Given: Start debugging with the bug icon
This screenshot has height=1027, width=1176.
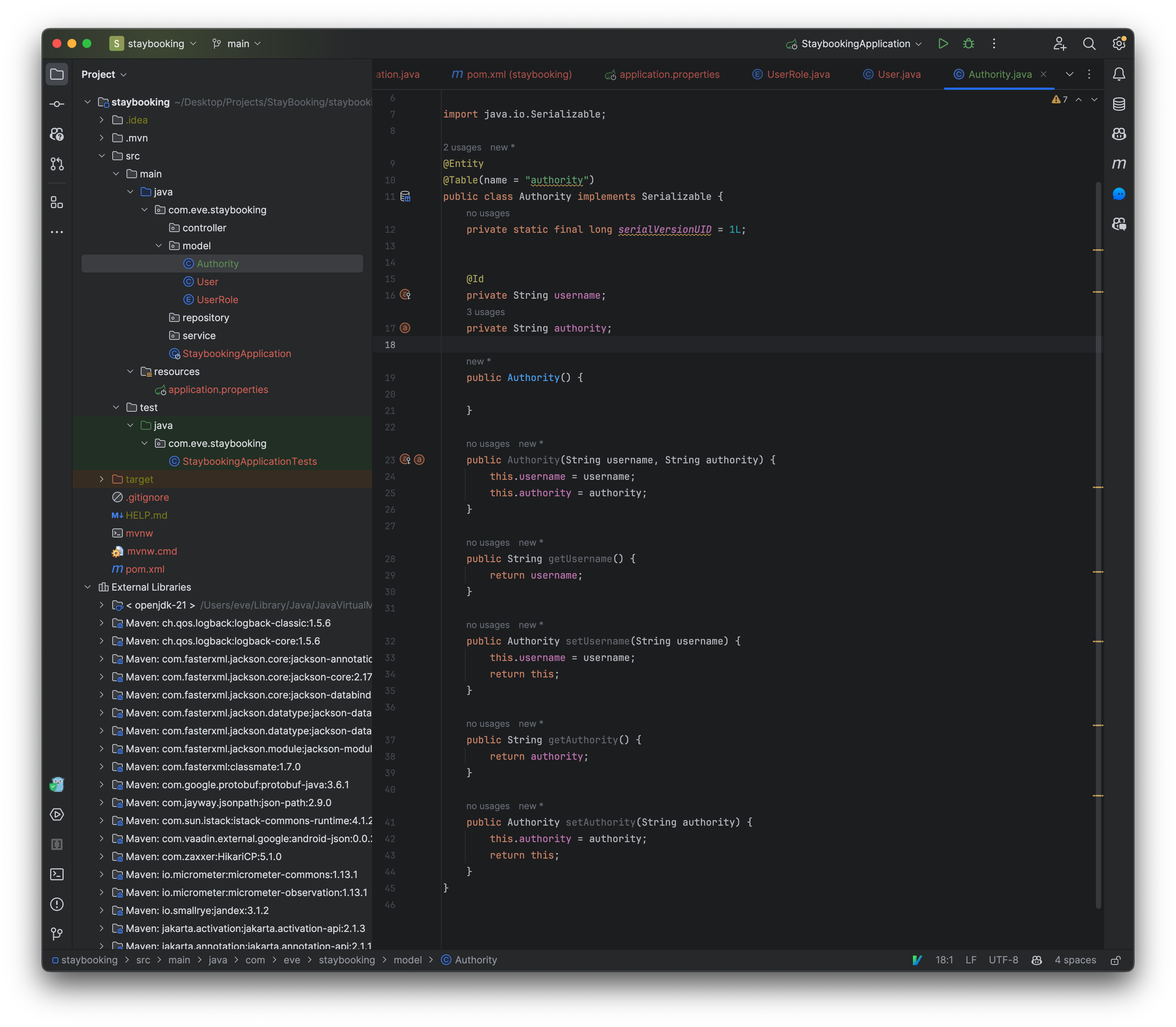Looking at the screenshot, I should click(969, 43).
